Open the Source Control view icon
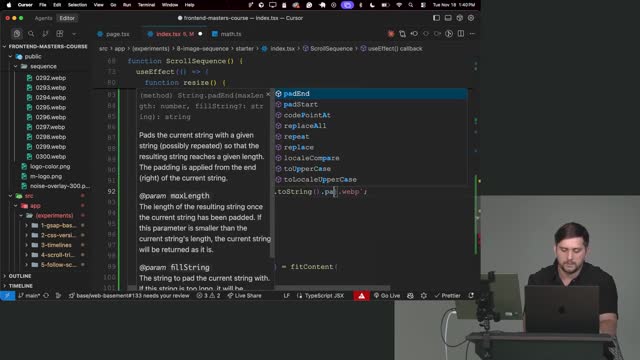 click(x=45, y=34)
